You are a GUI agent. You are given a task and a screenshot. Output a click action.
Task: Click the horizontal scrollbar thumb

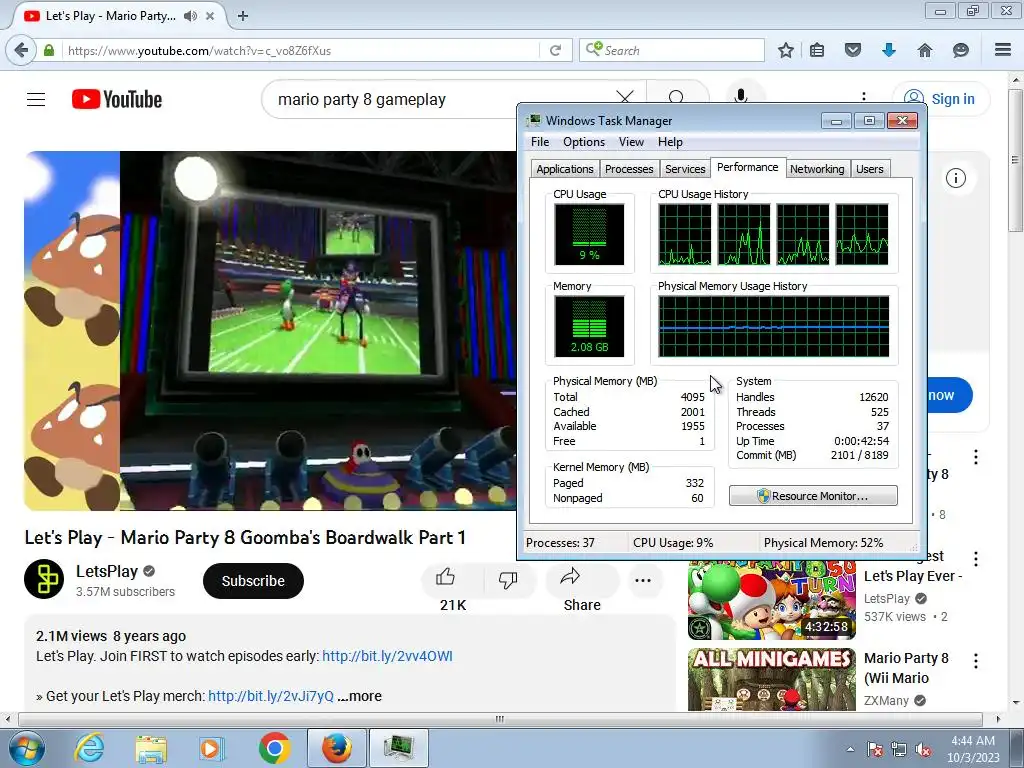point(500,719)
